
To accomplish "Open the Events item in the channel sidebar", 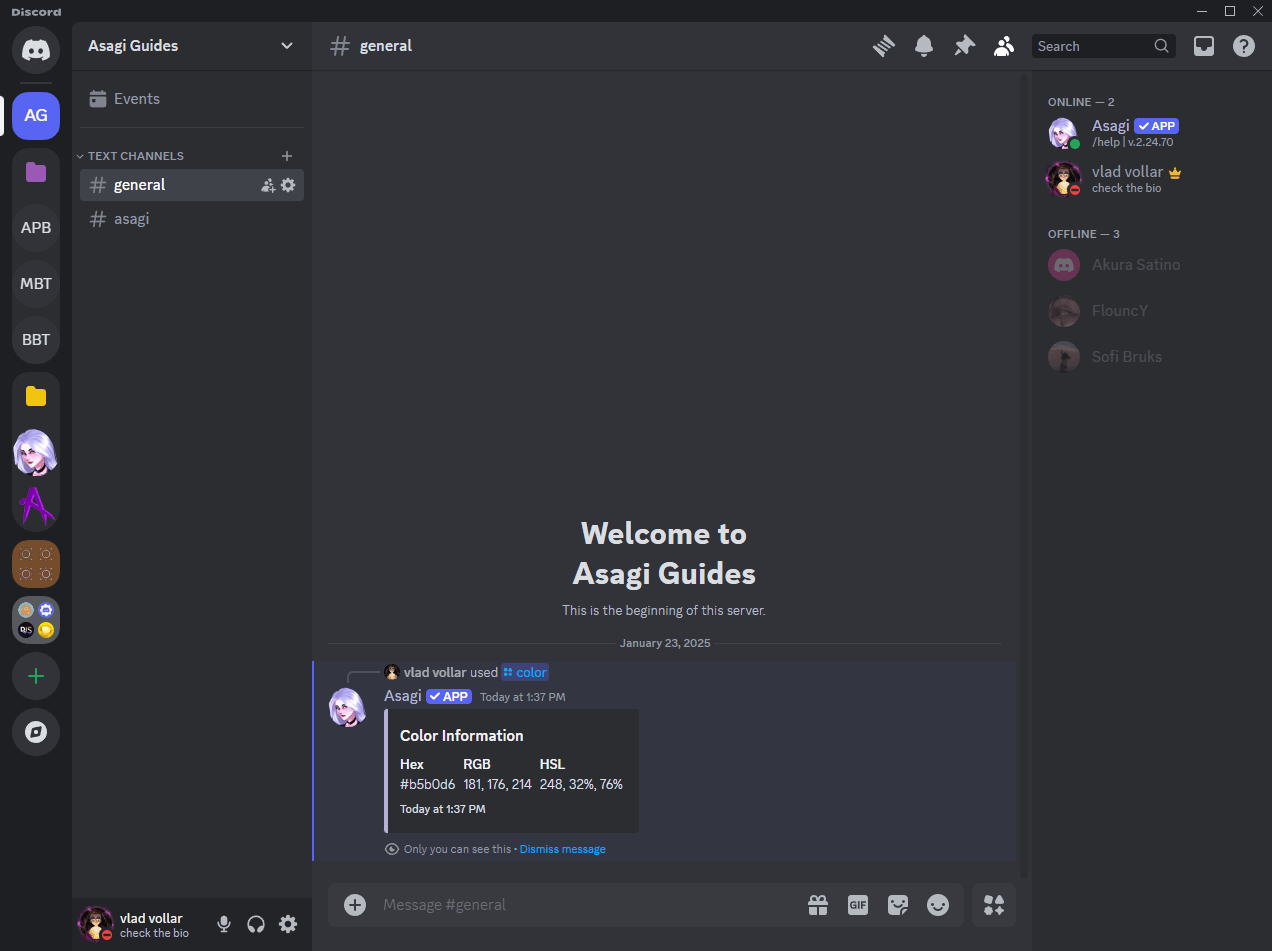I will point(191,99).
